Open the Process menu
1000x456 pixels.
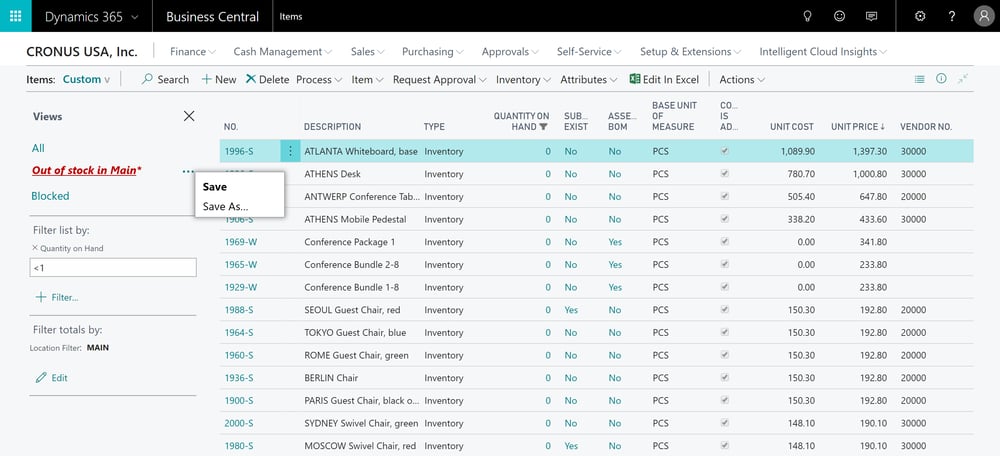pos(319,80)
